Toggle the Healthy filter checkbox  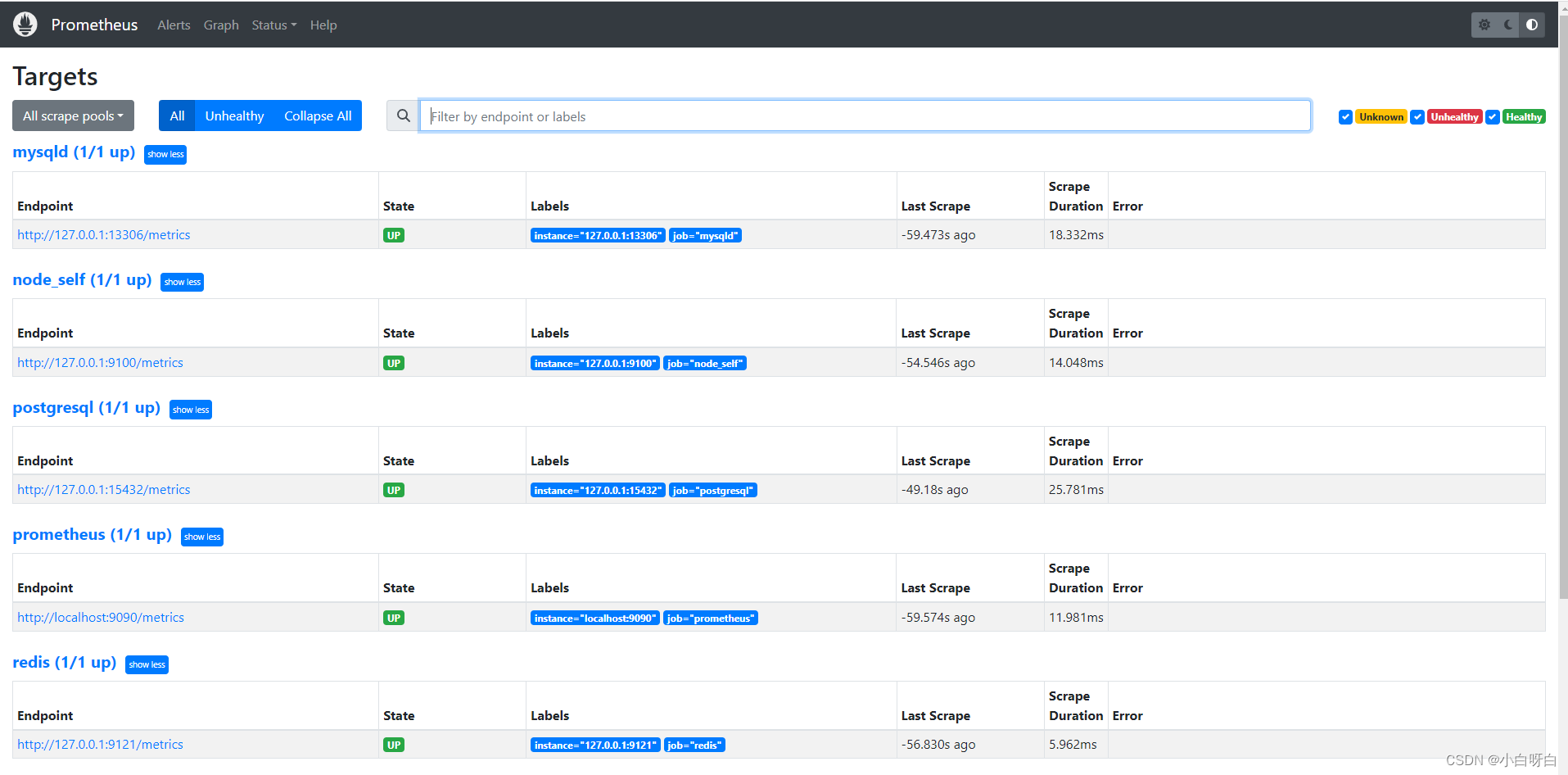pyautogui.click(x=1493, y=117)
